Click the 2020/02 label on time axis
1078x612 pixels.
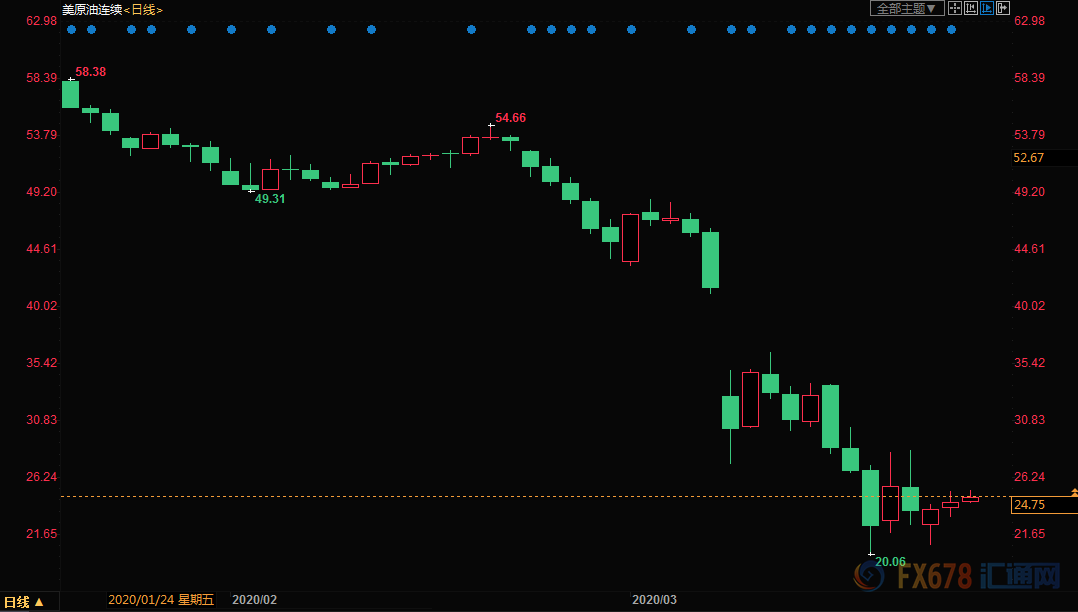coord(254,600)
